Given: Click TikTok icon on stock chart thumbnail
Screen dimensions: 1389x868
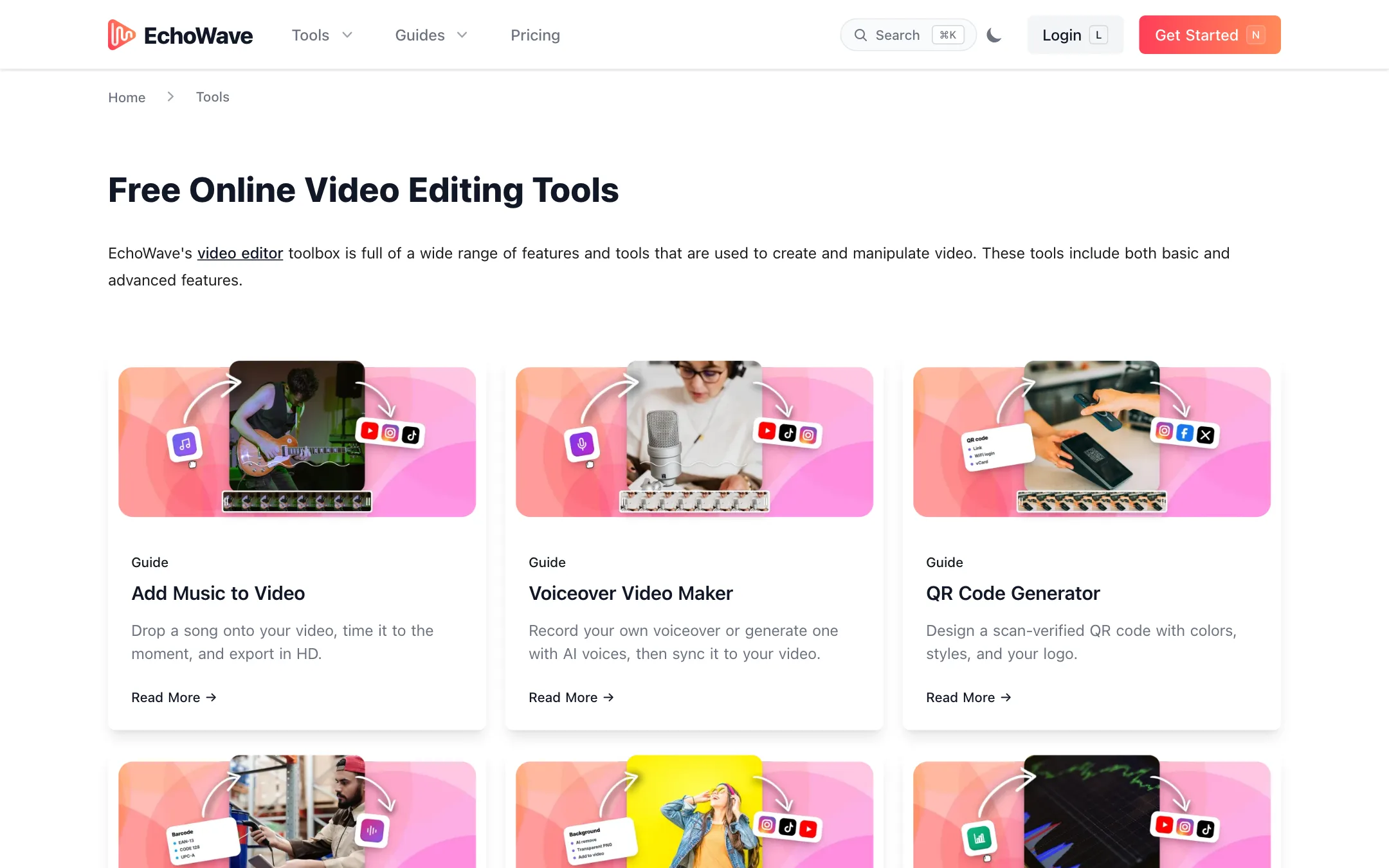Looking at the screenshot, I should [x=1206, y=830].
